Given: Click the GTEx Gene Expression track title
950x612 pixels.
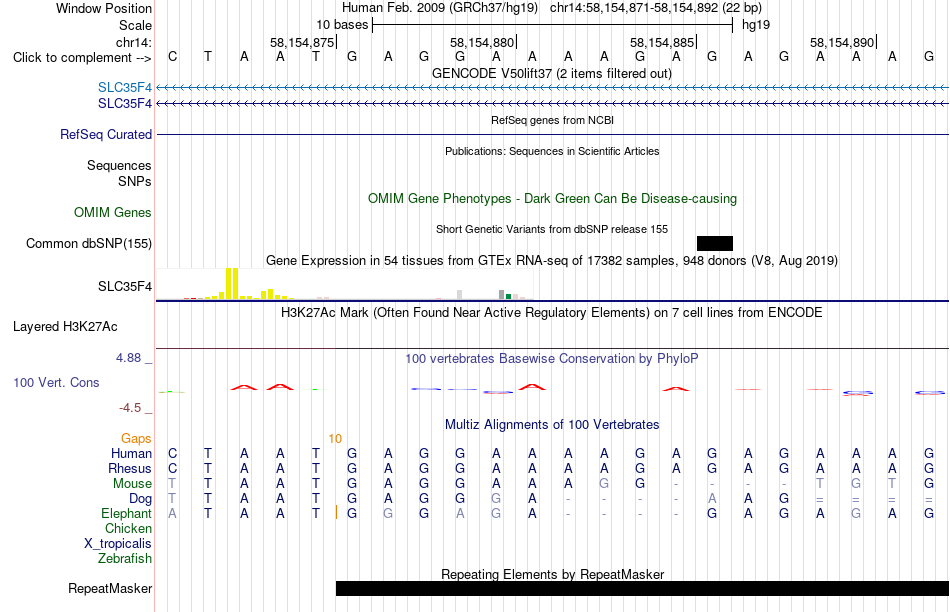Looking at the screenshot, I should (x=552, y=261).
